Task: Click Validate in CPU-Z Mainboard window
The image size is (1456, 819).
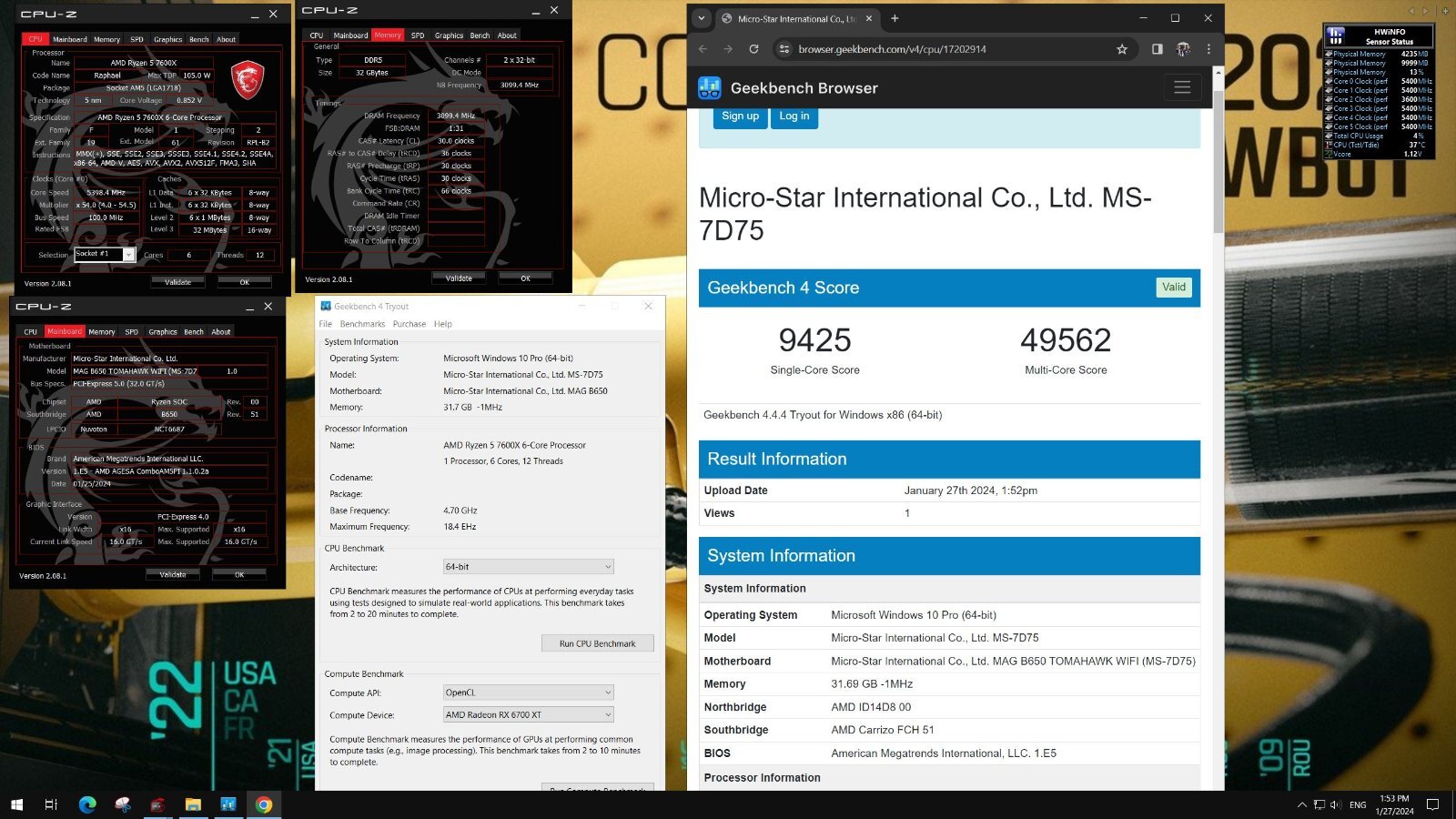Action: (173, 574)
